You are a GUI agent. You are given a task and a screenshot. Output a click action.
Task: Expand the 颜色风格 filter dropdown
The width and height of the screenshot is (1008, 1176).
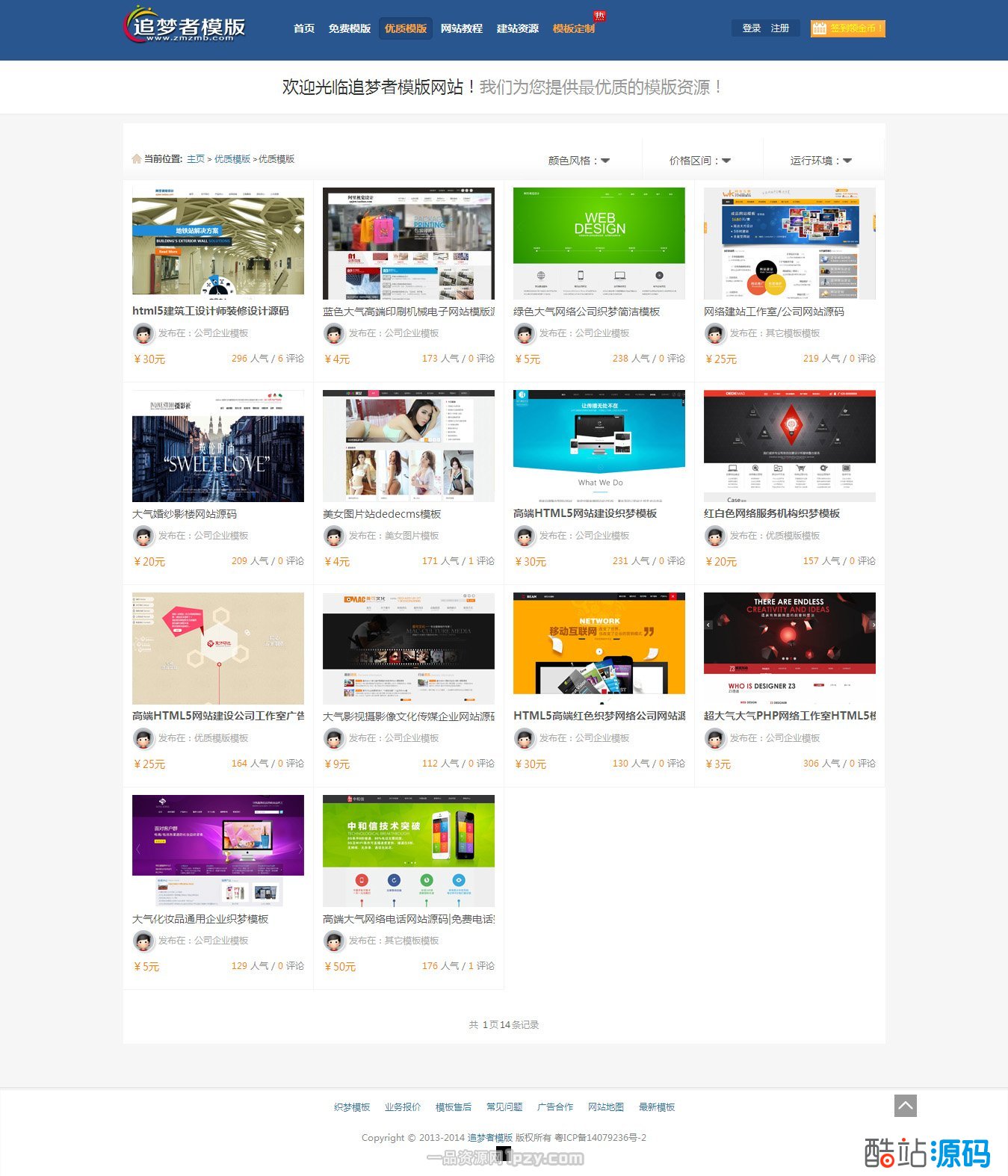pyautogui.click(x=579, y=160)
